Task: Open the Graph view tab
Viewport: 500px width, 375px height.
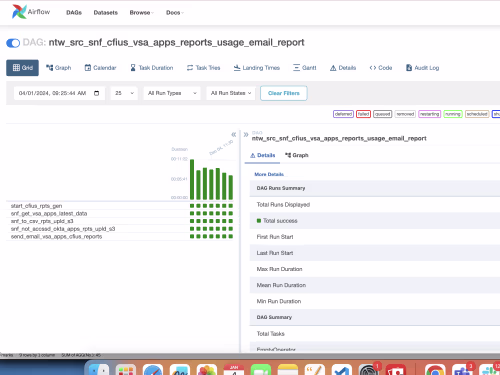Action: [59, 68]
